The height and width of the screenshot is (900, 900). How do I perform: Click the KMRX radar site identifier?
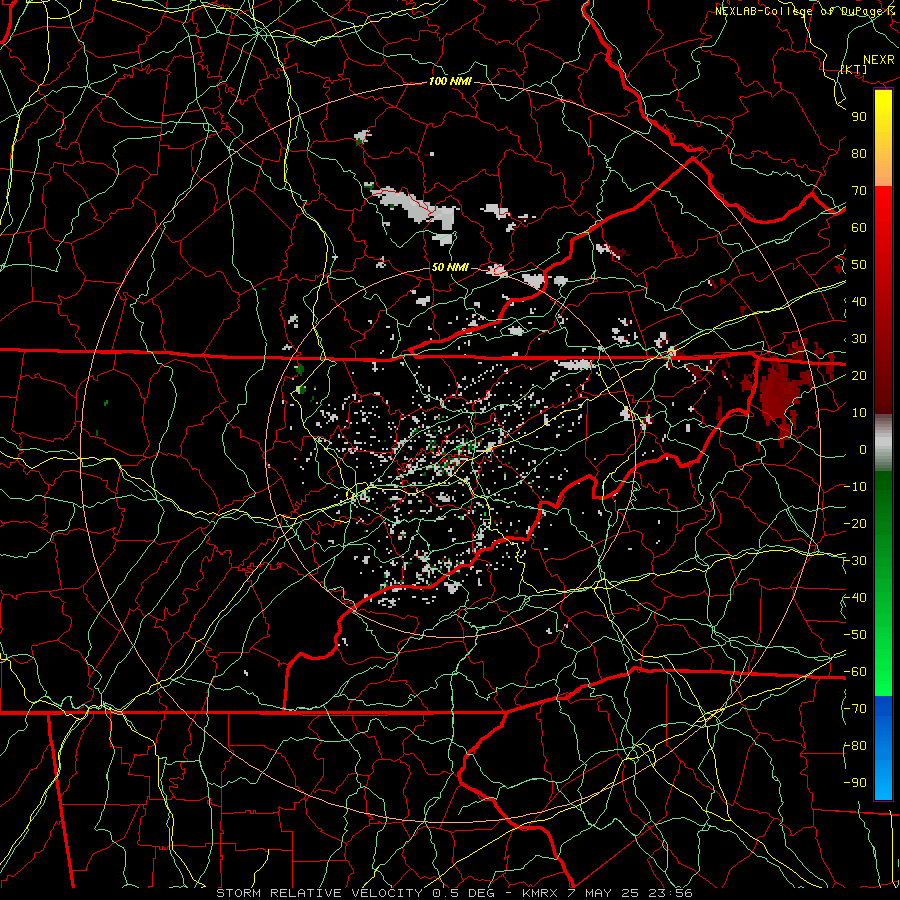point(540,893)
